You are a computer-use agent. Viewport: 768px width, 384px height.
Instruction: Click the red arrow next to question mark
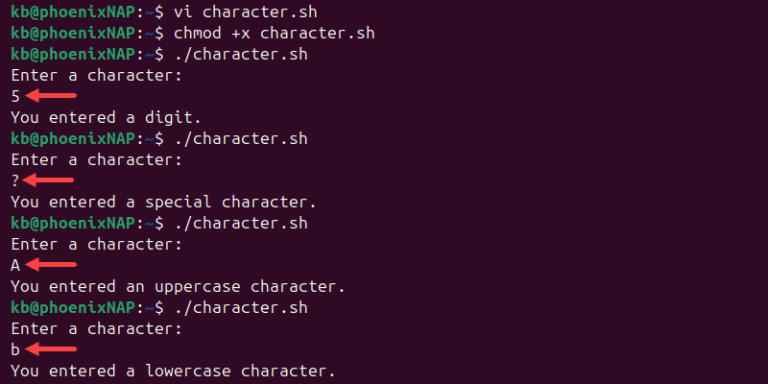click(48, 180)
